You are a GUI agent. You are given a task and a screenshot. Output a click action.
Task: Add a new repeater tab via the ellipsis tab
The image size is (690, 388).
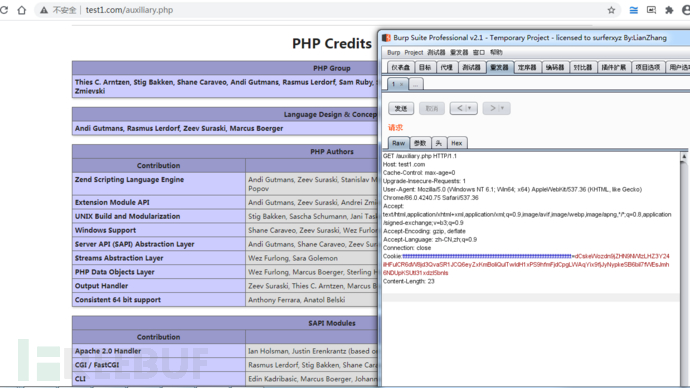[415, 84]
